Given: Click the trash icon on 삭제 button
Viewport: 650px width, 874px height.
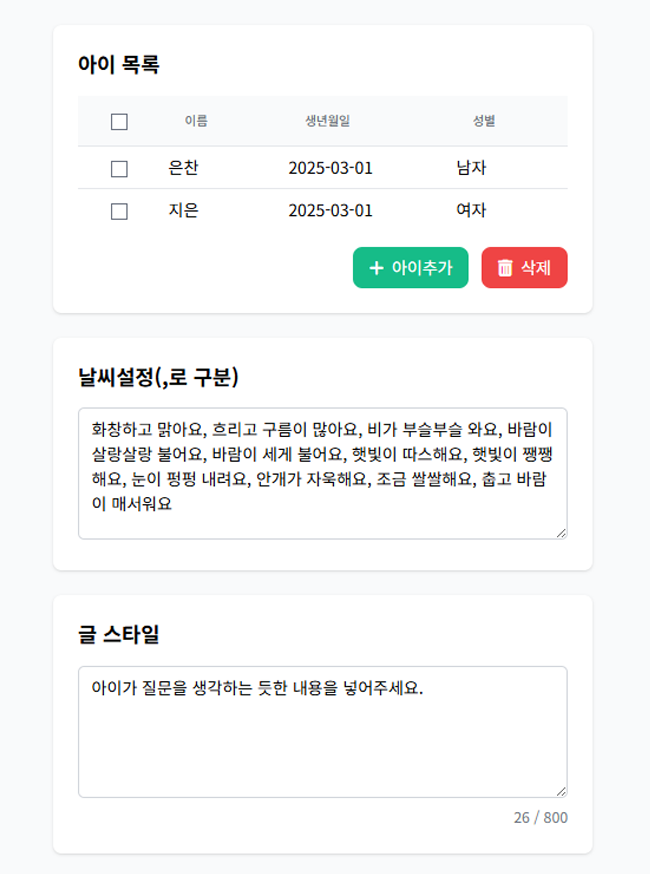Looking at the screenshot, I should pos(504,266).
